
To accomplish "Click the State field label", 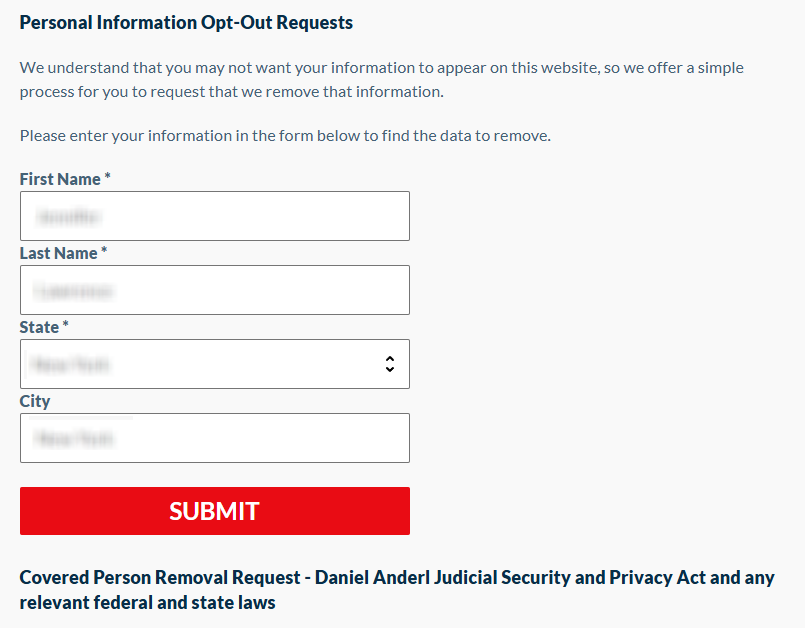I will coord(39,327).
